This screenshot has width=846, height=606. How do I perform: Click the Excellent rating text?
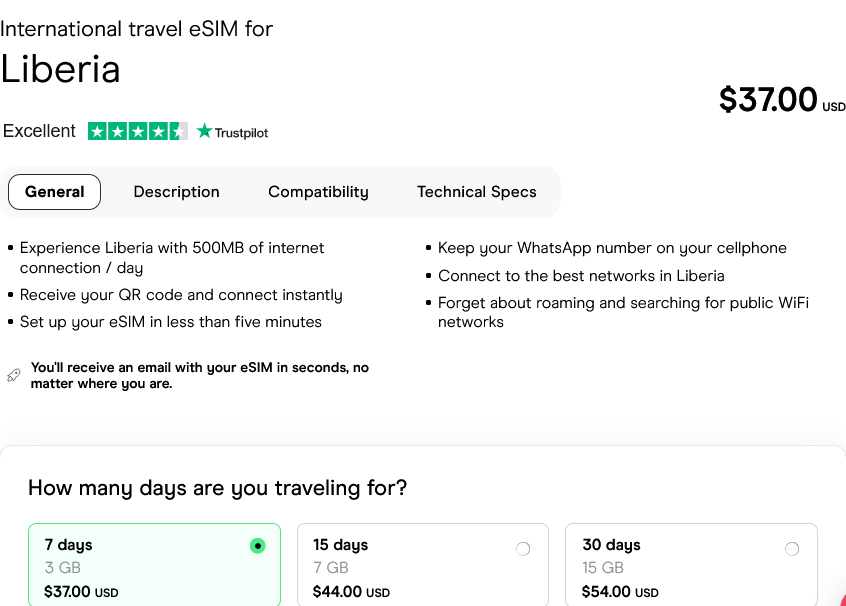click(39, 131)
